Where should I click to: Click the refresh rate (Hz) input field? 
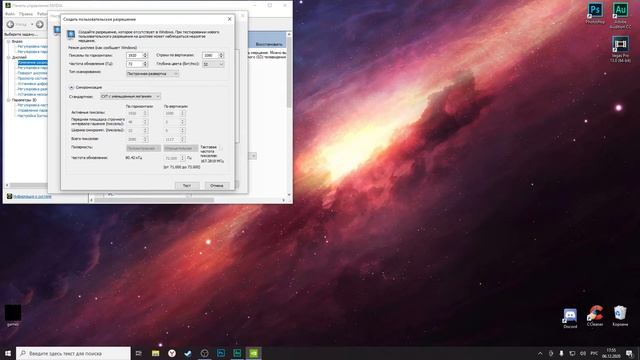click(135, 64)
